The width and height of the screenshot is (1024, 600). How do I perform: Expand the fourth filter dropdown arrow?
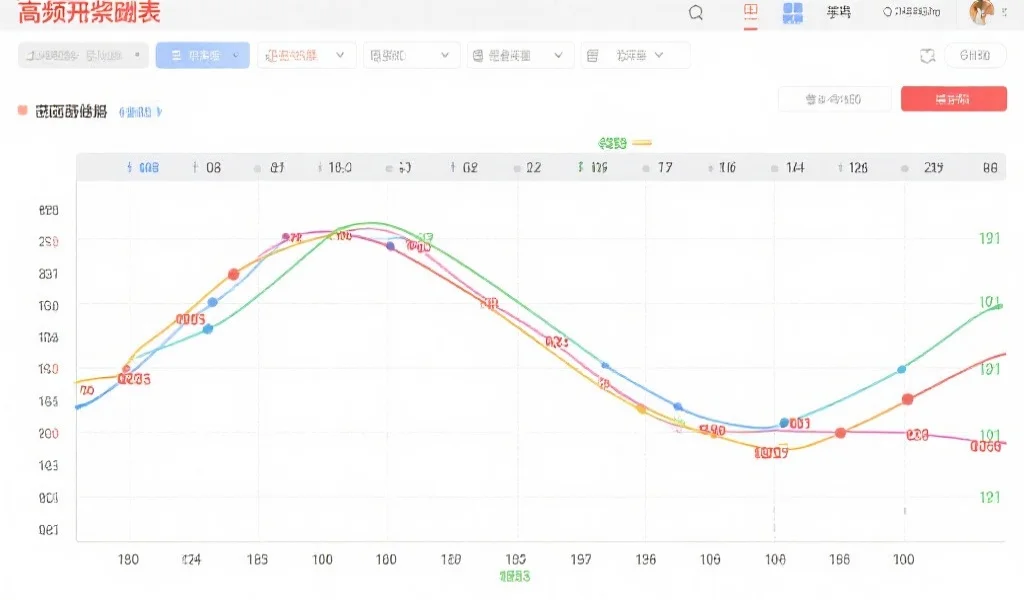(x=445, y=56)
